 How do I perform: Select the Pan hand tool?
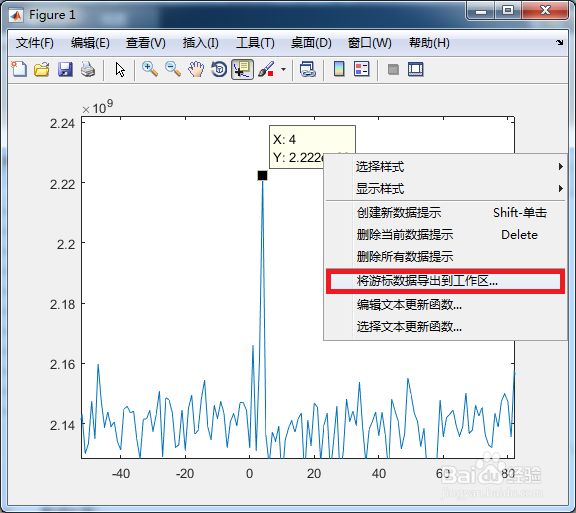(x=196, y=69)
